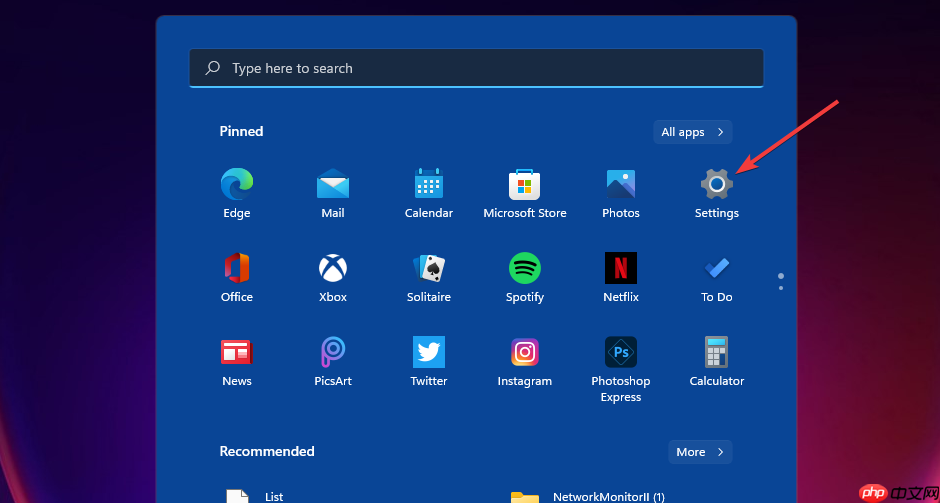Switch to the next pinned page dot
The height and width of the screenshot is (503, 940).
(781, 288)
